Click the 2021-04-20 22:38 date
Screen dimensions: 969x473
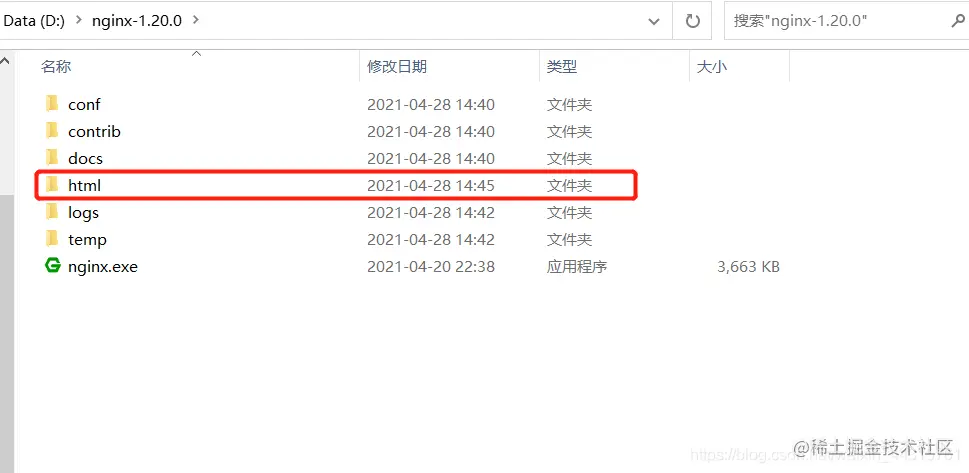[431, 267]
